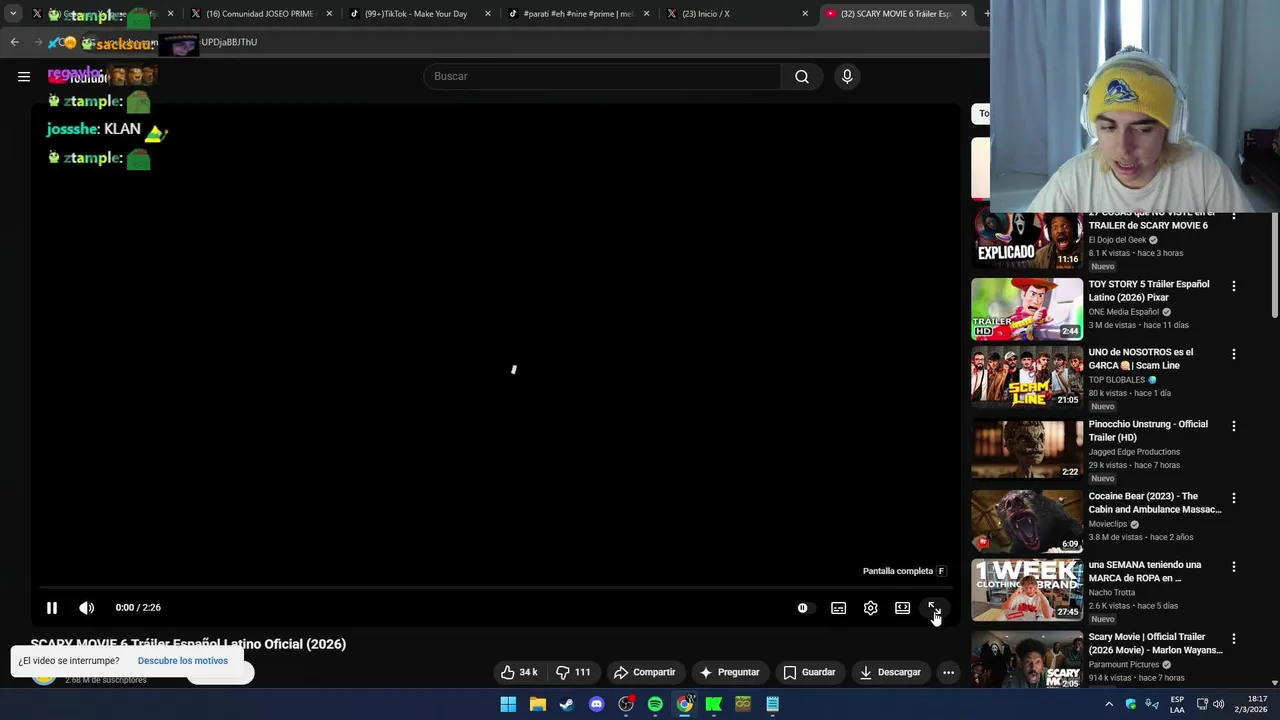
Task: Open the browser tab search dropdown arrow
Action: [13, 14]
